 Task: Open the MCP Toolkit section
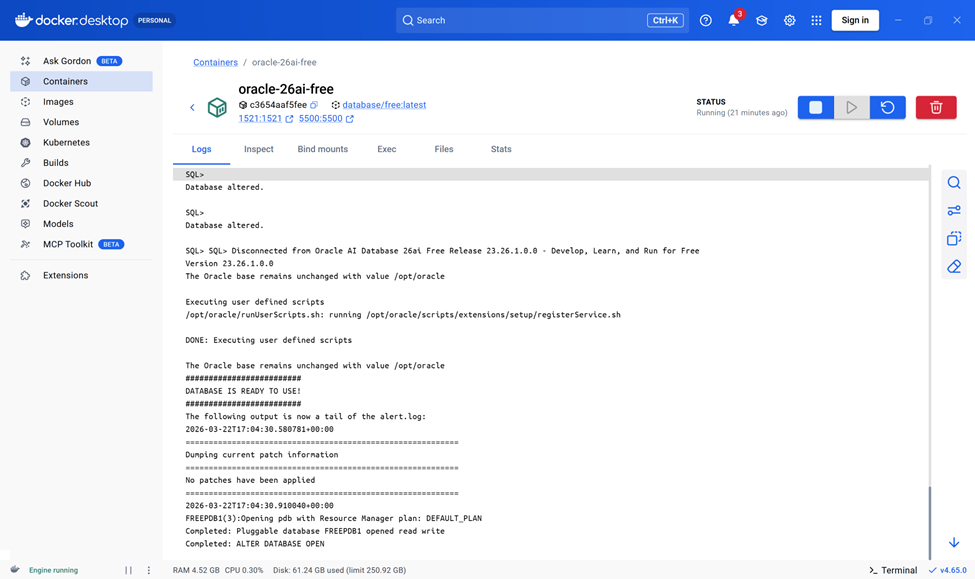(x=68, y=243)
